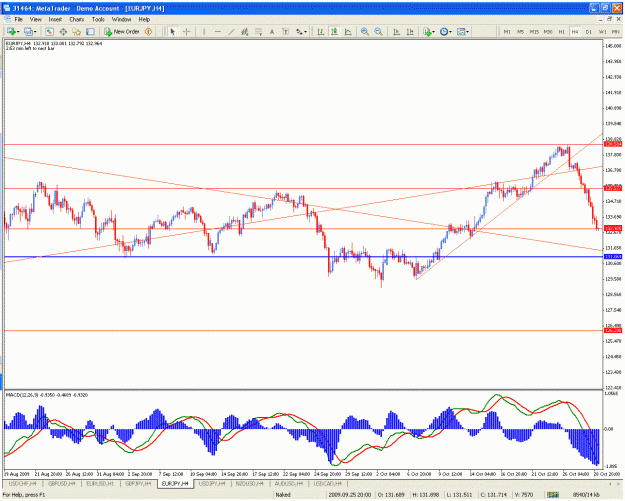Select the Crosshair tool
This screenshot has height=501, width=625.
click(187, 31)
